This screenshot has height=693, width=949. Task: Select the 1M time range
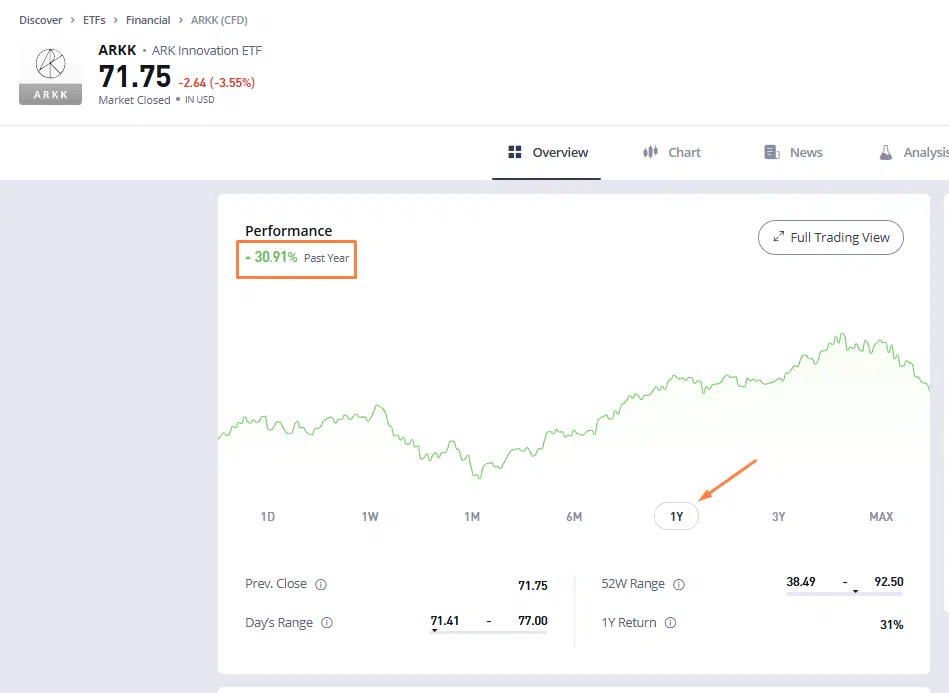click(x=472, y=517)
